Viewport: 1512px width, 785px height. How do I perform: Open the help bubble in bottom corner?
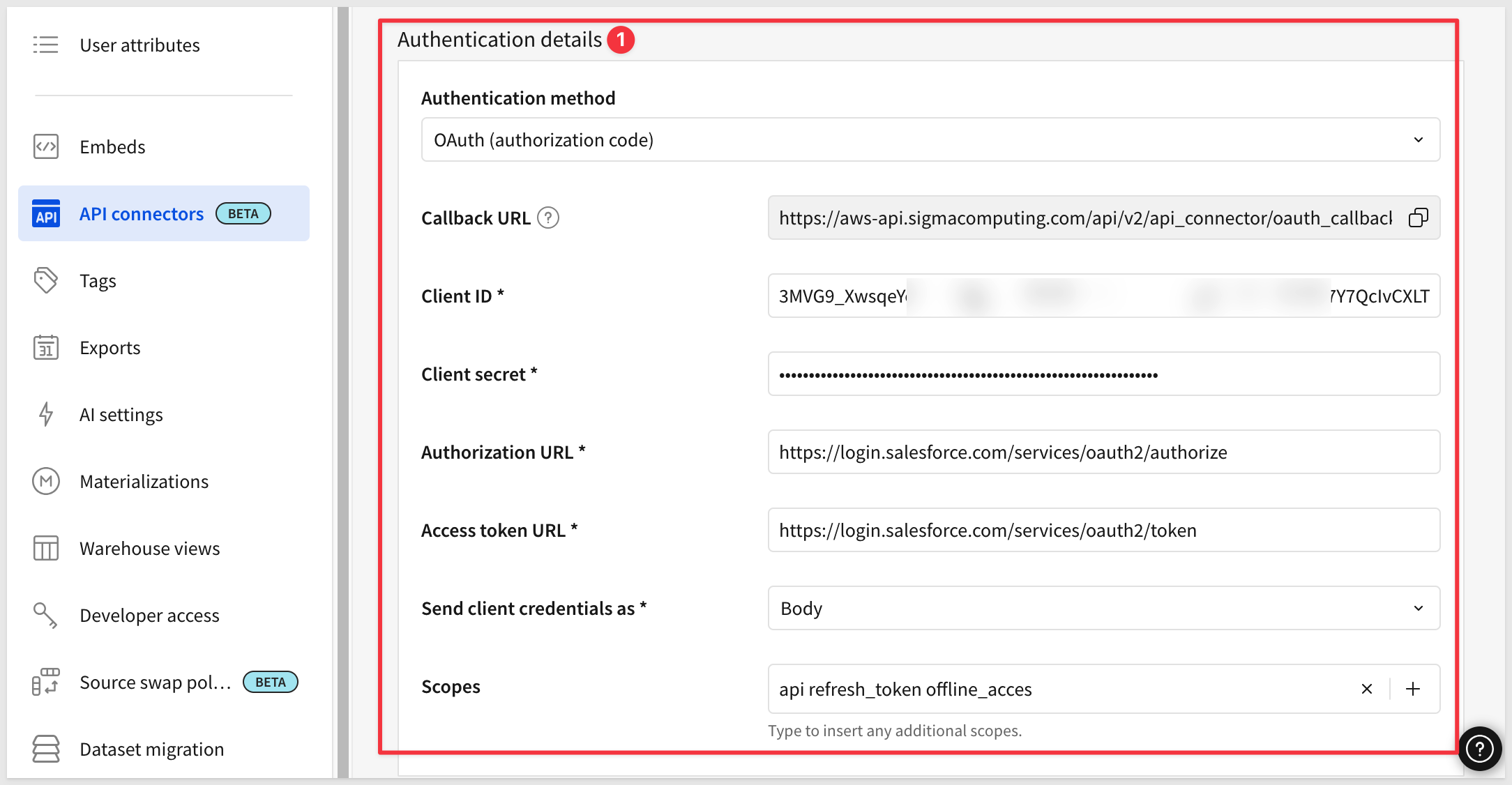click(1479, 749)
